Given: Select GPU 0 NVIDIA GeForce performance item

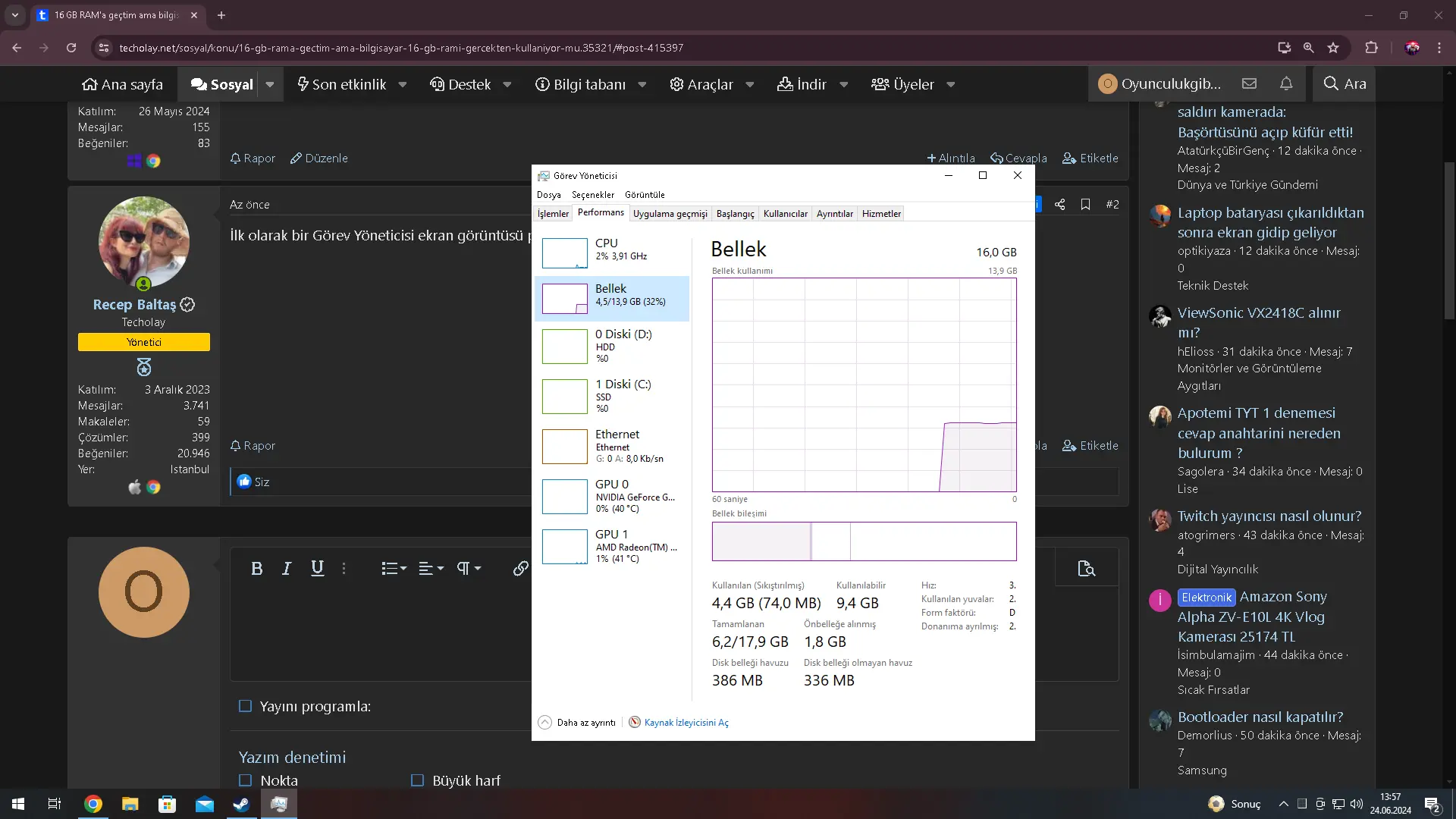Looking at the screenshot, I should pos(612,496).
